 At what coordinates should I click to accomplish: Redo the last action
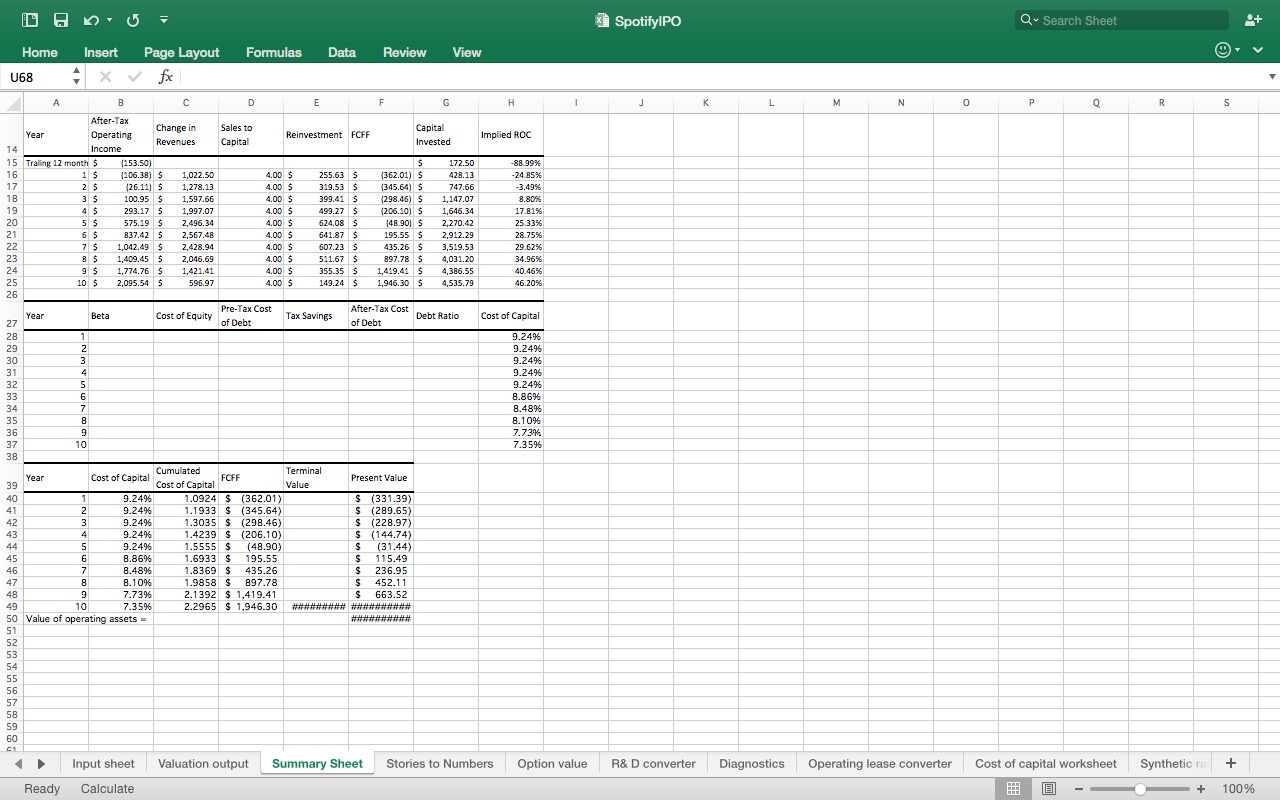[x=132, y=19]
